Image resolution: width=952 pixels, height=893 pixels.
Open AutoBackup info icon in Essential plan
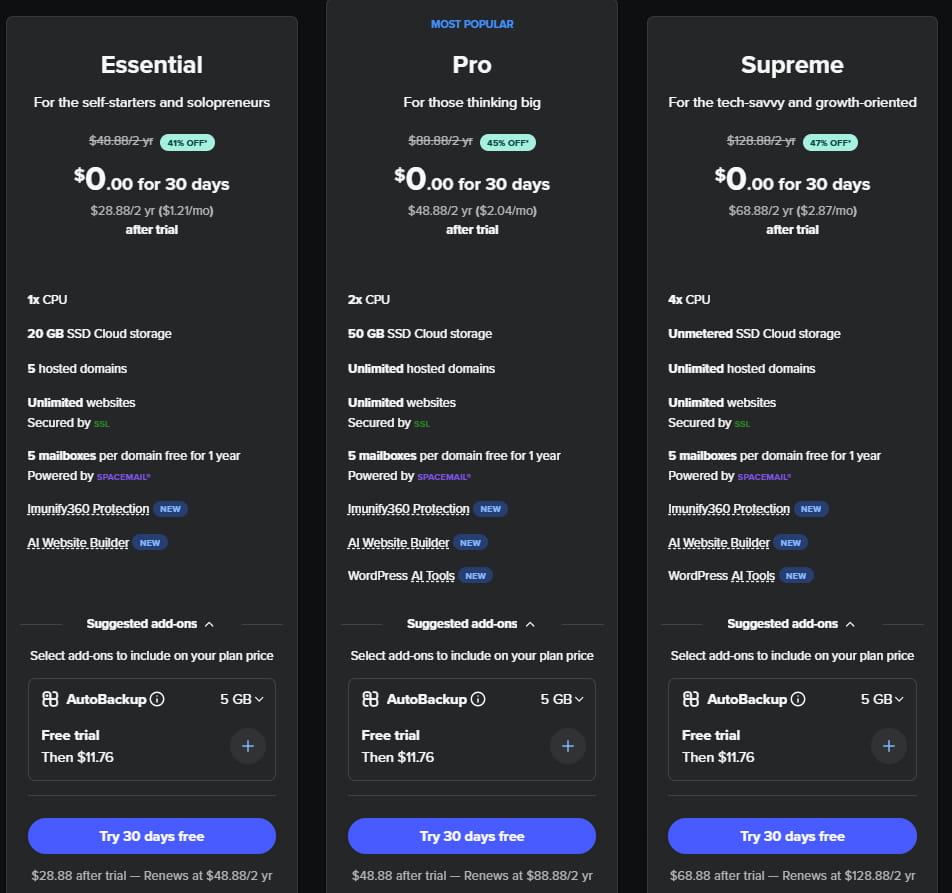(x=157, y=699)
